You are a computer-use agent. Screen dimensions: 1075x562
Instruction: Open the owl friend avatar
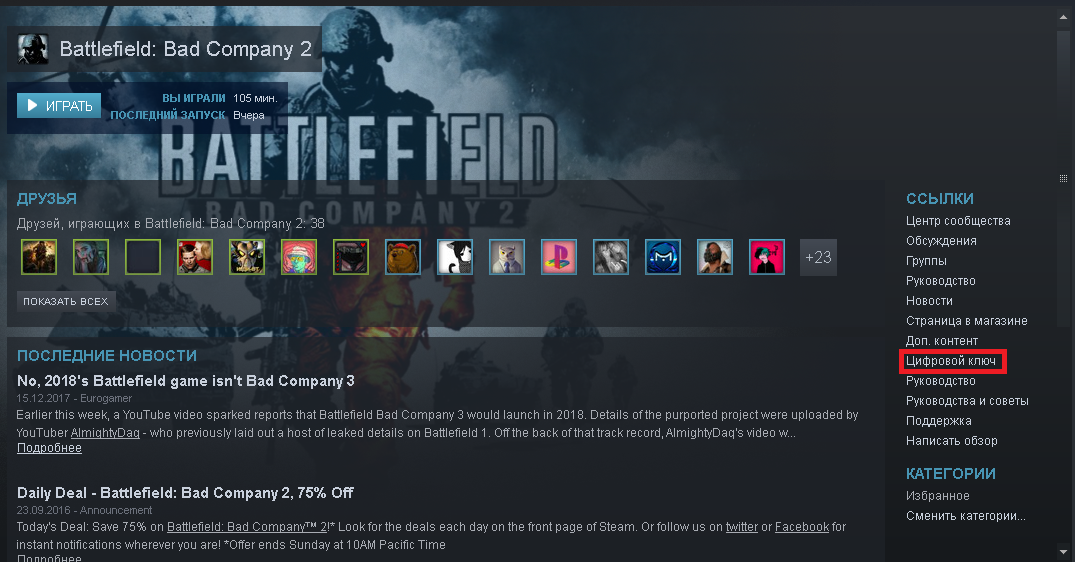[507, 257]
